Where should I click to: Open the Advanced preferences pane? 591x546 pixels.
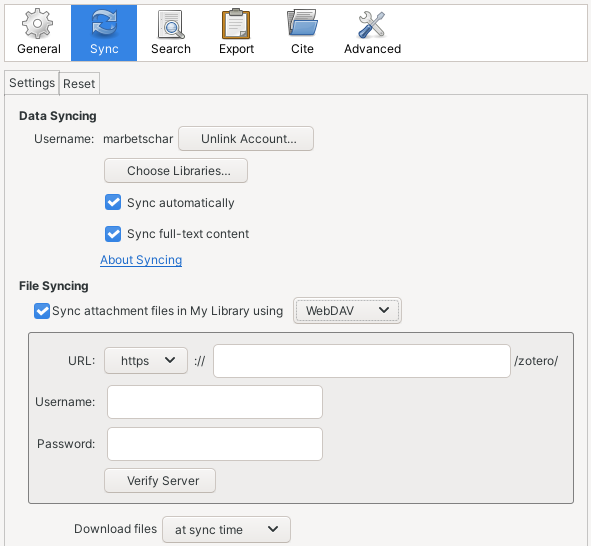372,33
